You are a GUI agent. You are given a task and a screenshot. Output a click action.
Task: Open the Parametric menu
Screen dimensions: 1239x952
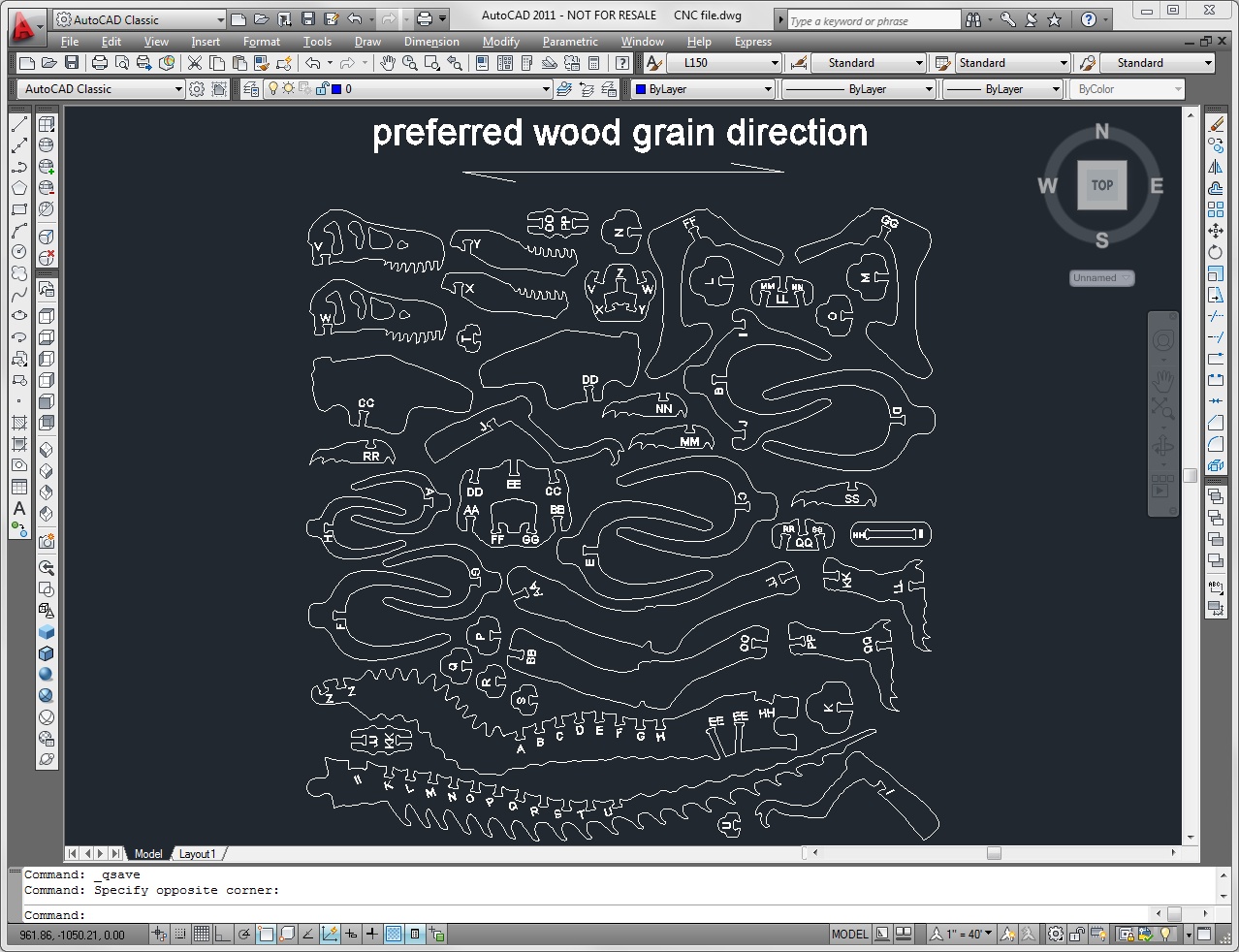[x=570, y=42]
